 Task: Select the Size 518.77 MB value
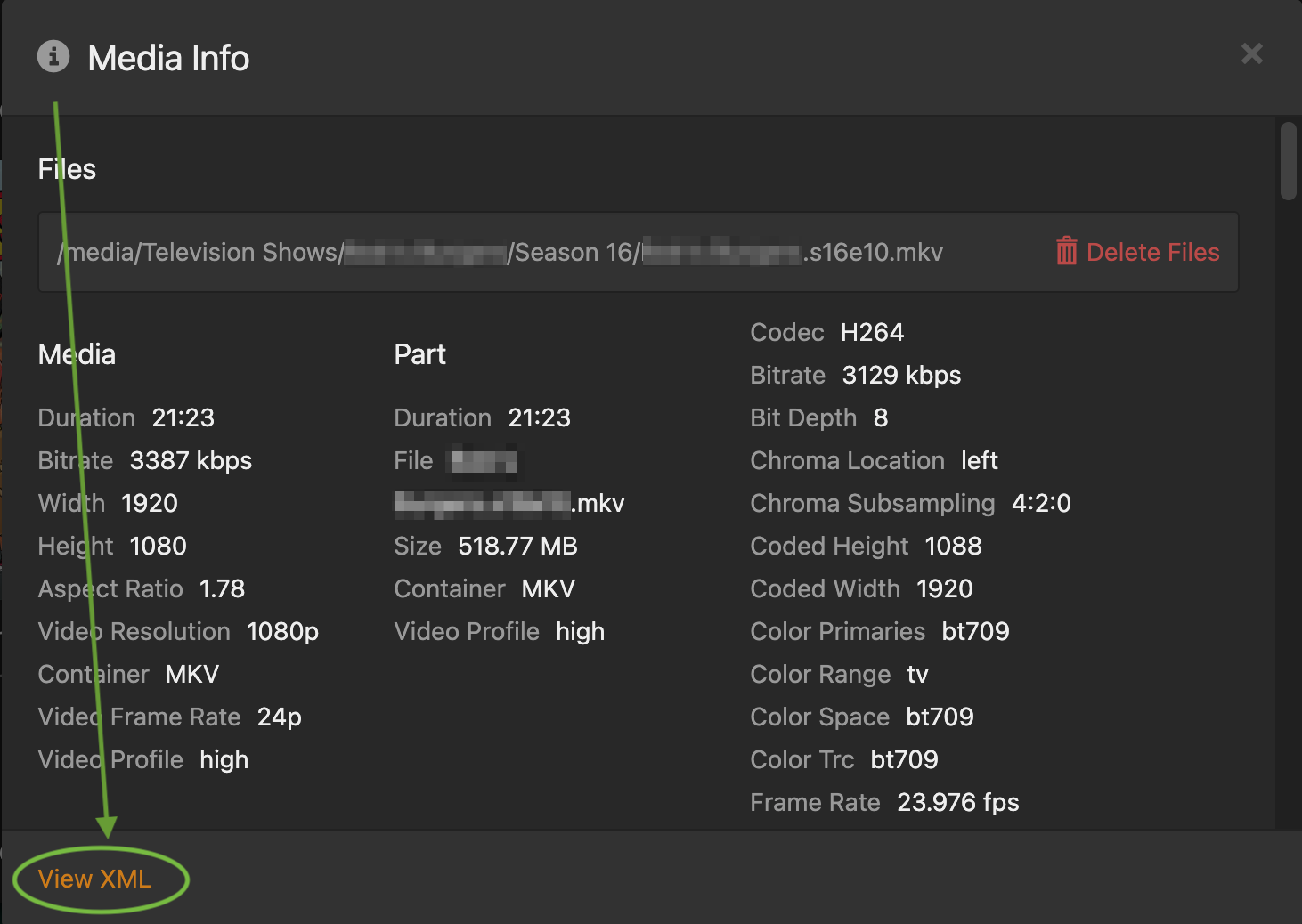pos(517,546)
